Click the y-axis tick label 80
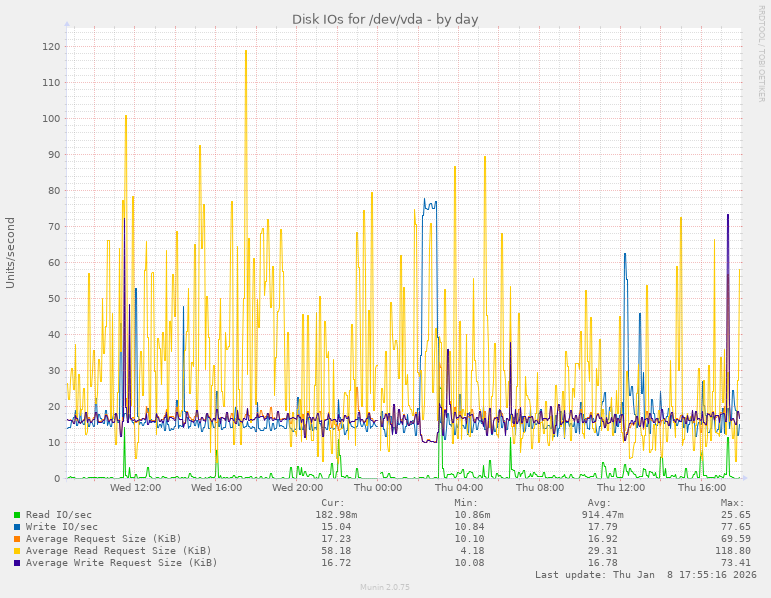The width and height of the screenshot is (771, 598). coord(54,190)
